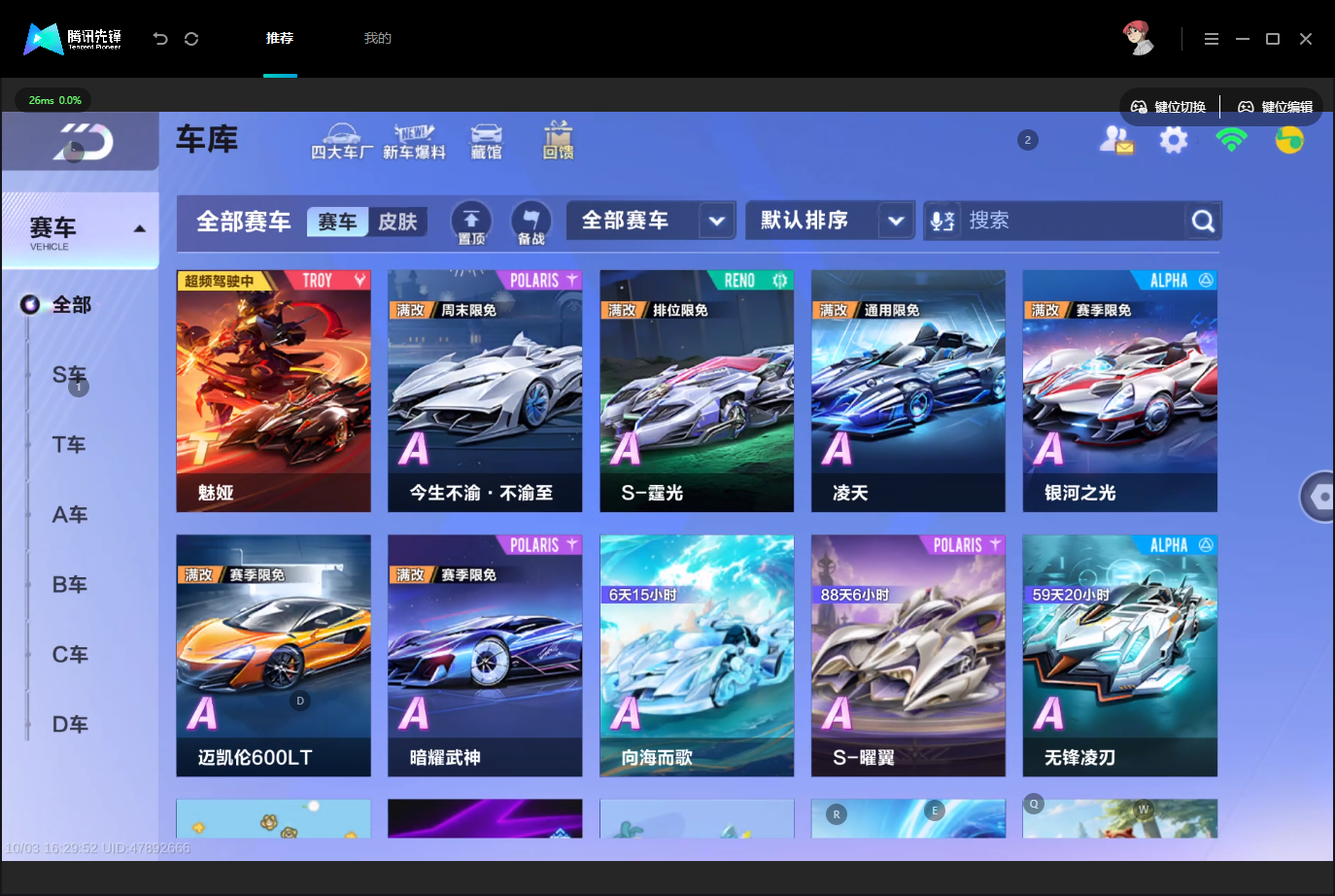This screenshot has height=896, width=1335.
Task: Click the 键位编辑 key edit button
Action: [1275, 107]
